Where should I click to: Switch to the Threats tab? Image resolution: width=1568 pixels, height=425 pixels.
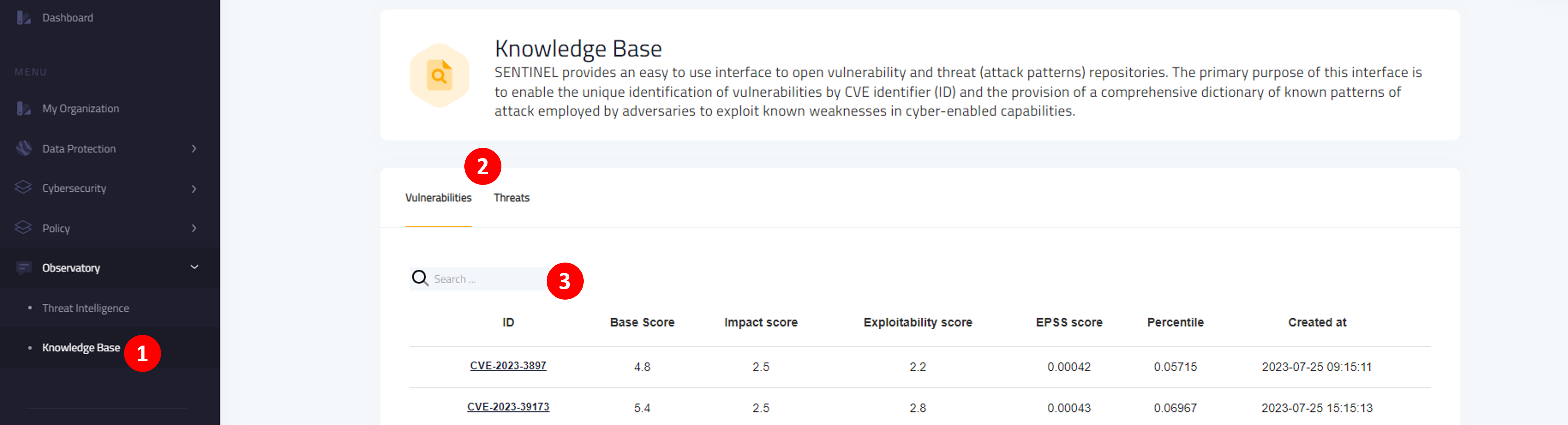tap(511, 198)
